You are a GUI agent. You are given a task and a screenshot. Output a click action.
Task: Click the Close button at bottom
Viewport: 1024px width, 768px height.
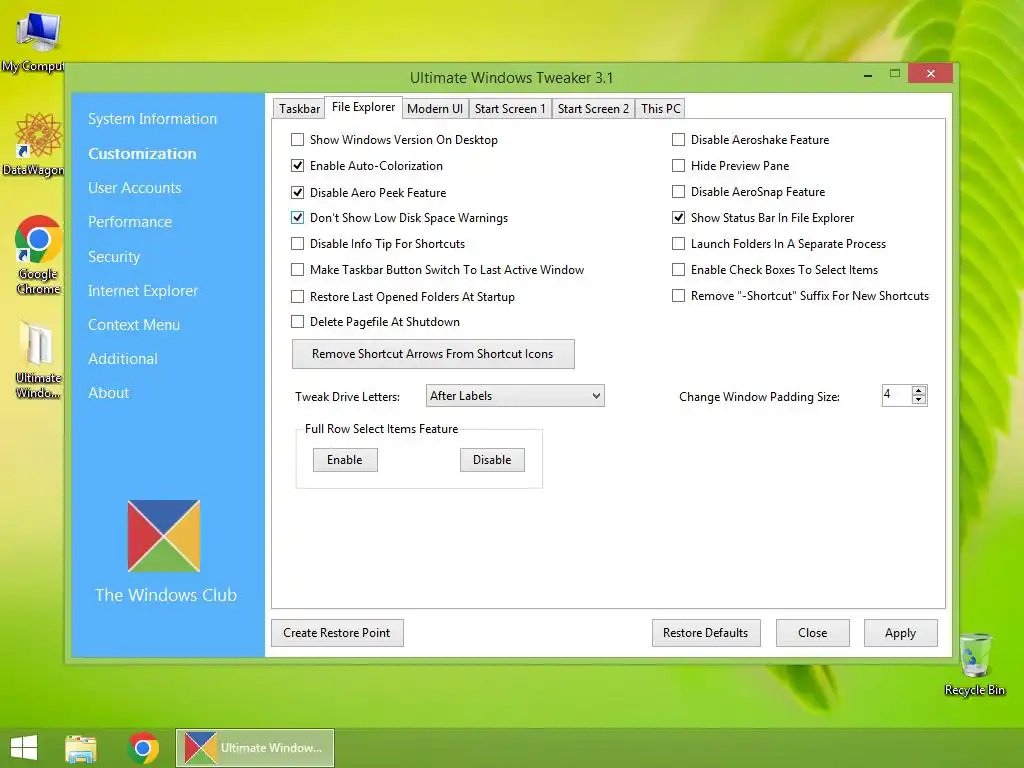[812, 633]
